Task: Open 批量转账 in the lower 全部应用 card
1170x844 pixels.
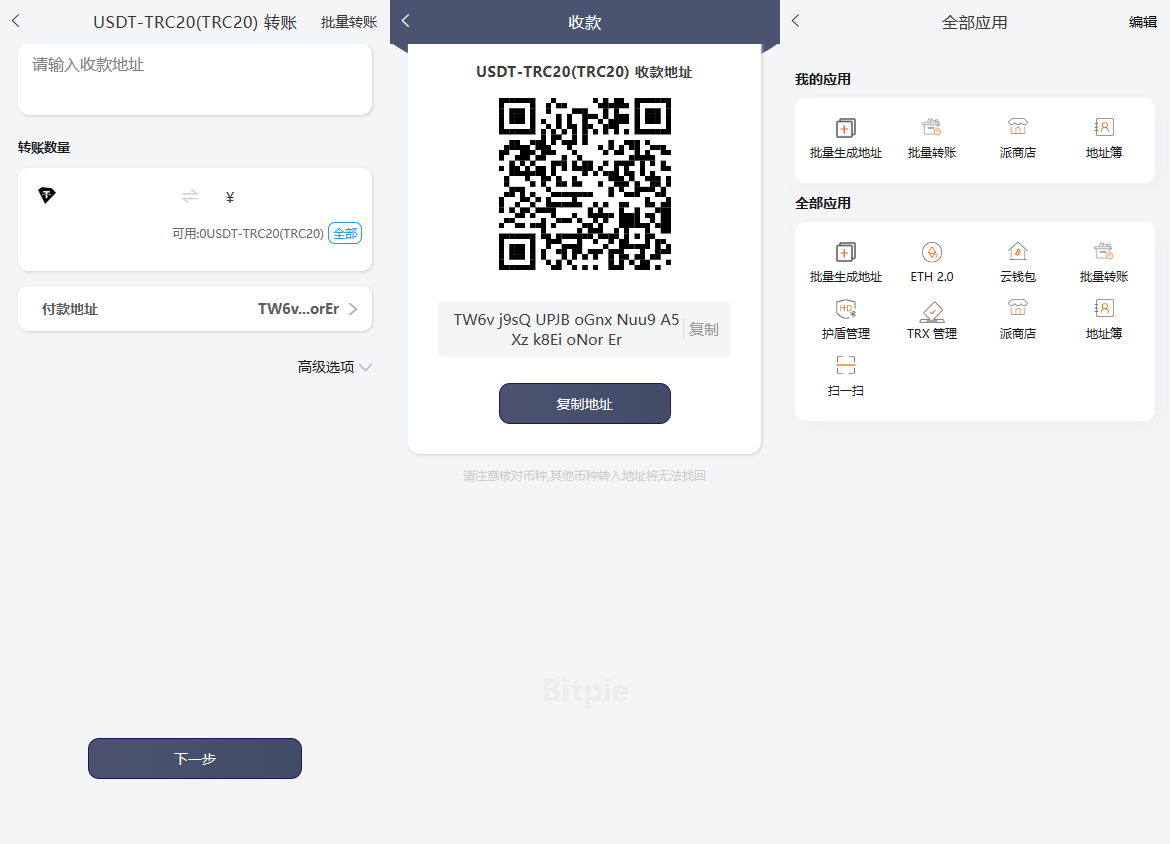Action: 1104,263
